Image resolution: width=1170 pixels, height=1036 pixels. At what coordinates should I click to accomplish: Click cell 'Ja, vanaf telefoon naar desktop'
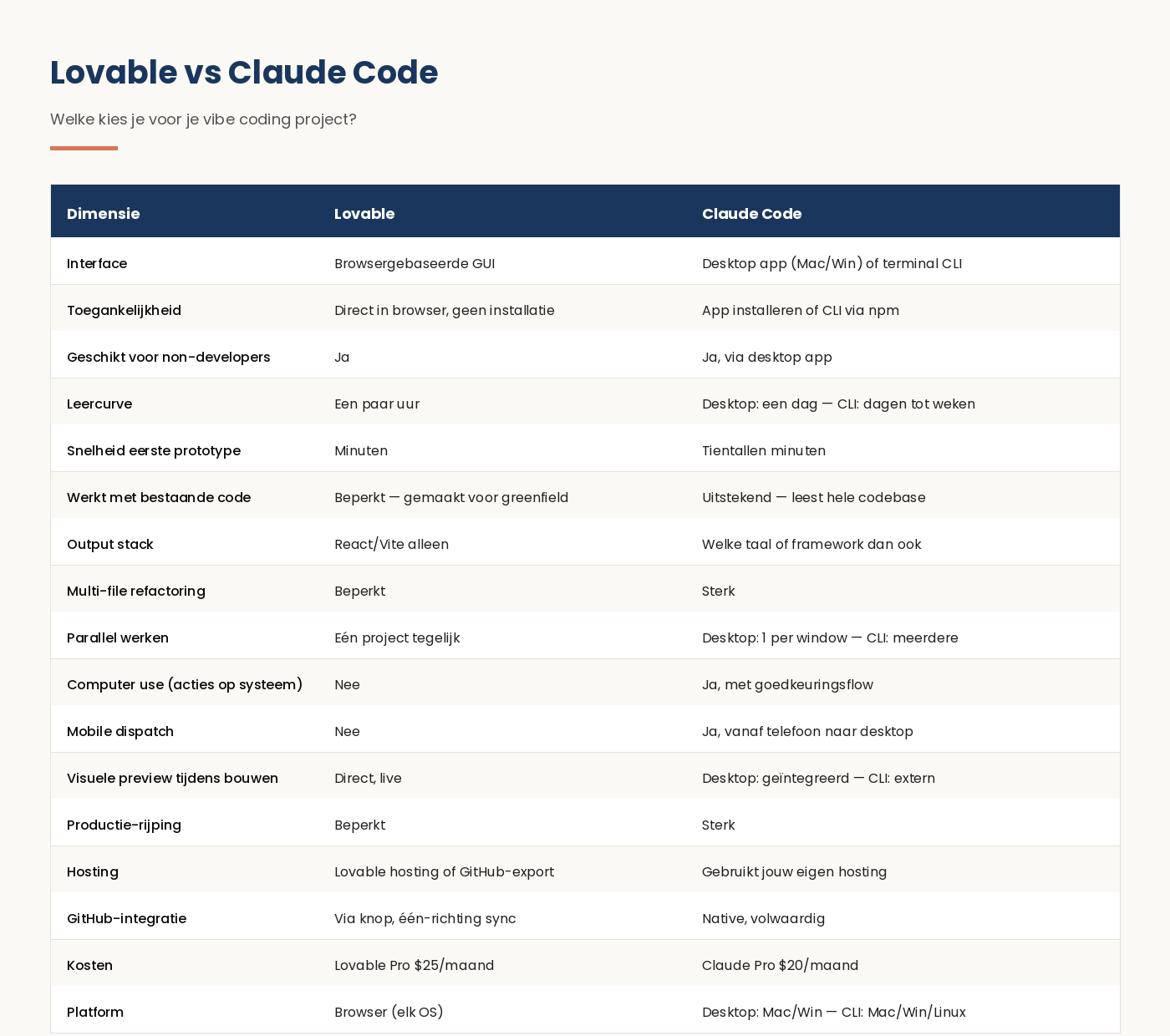click(807, 732)
